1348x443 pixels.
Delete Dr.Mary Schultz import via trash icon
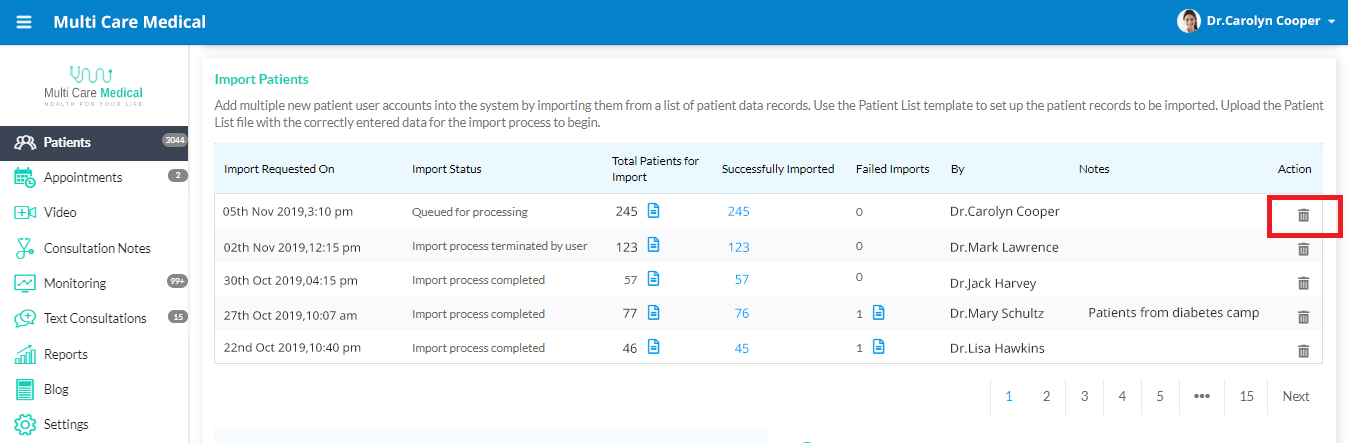[x=1303, y=317]
